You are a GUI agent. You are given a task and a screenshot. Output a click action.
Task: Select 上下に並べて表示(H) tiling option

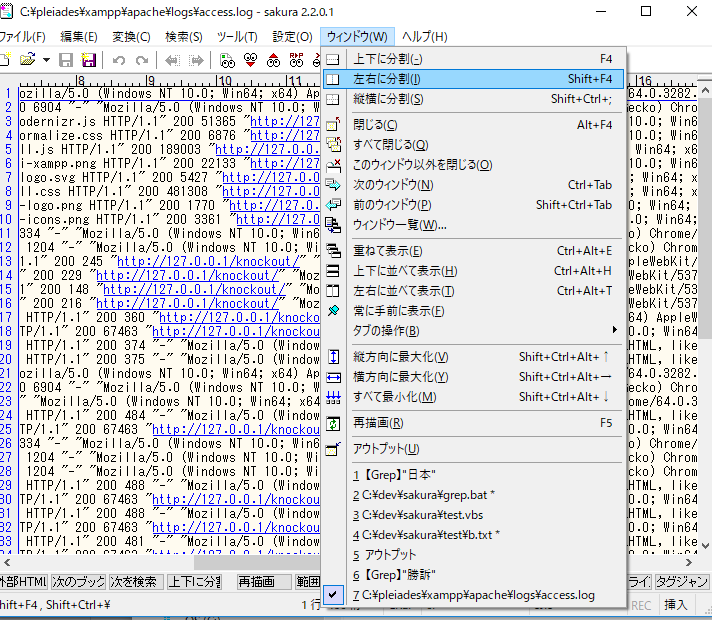tap(473, 271)
